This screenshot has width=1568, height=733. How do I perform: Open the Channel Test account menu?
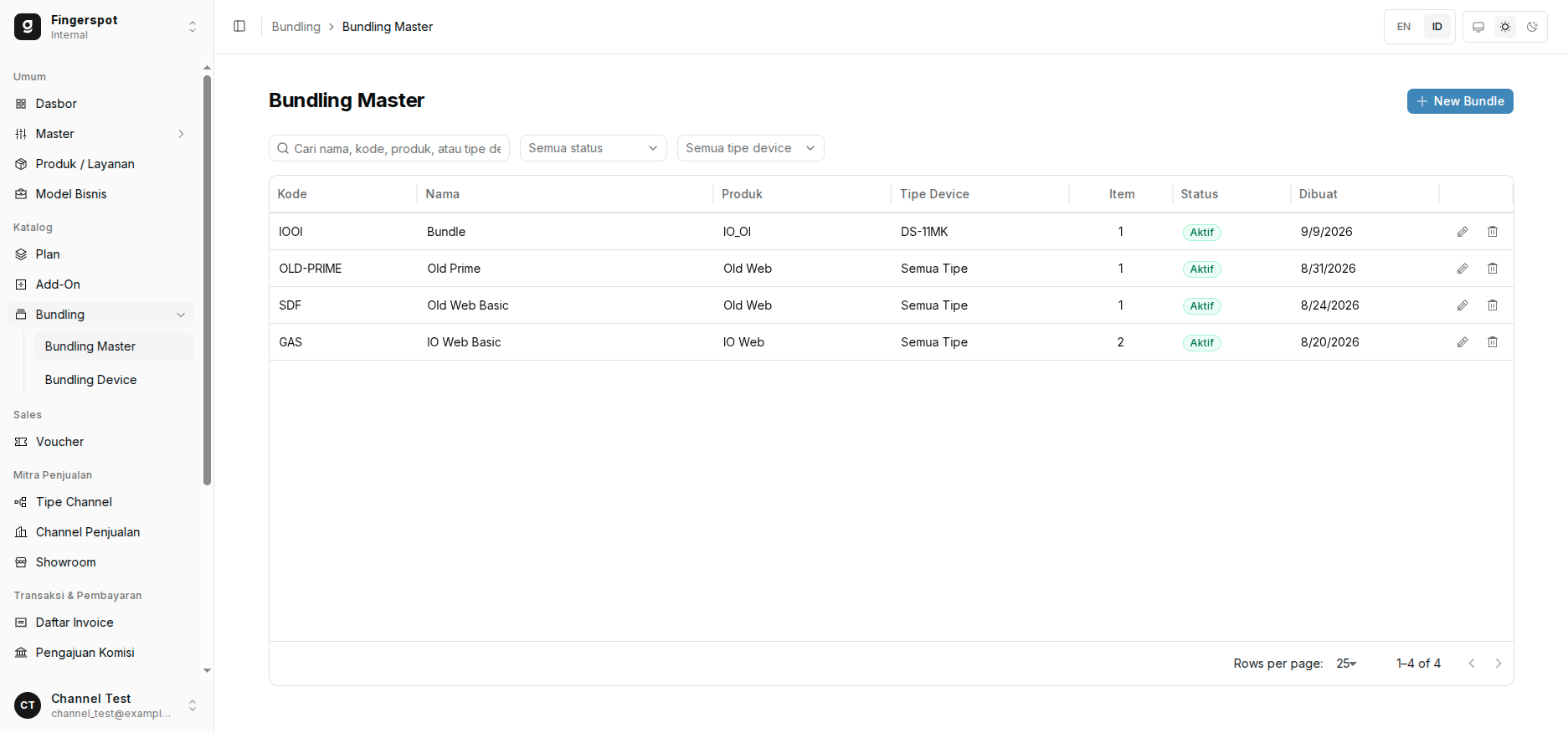click(x=107, y=705)
